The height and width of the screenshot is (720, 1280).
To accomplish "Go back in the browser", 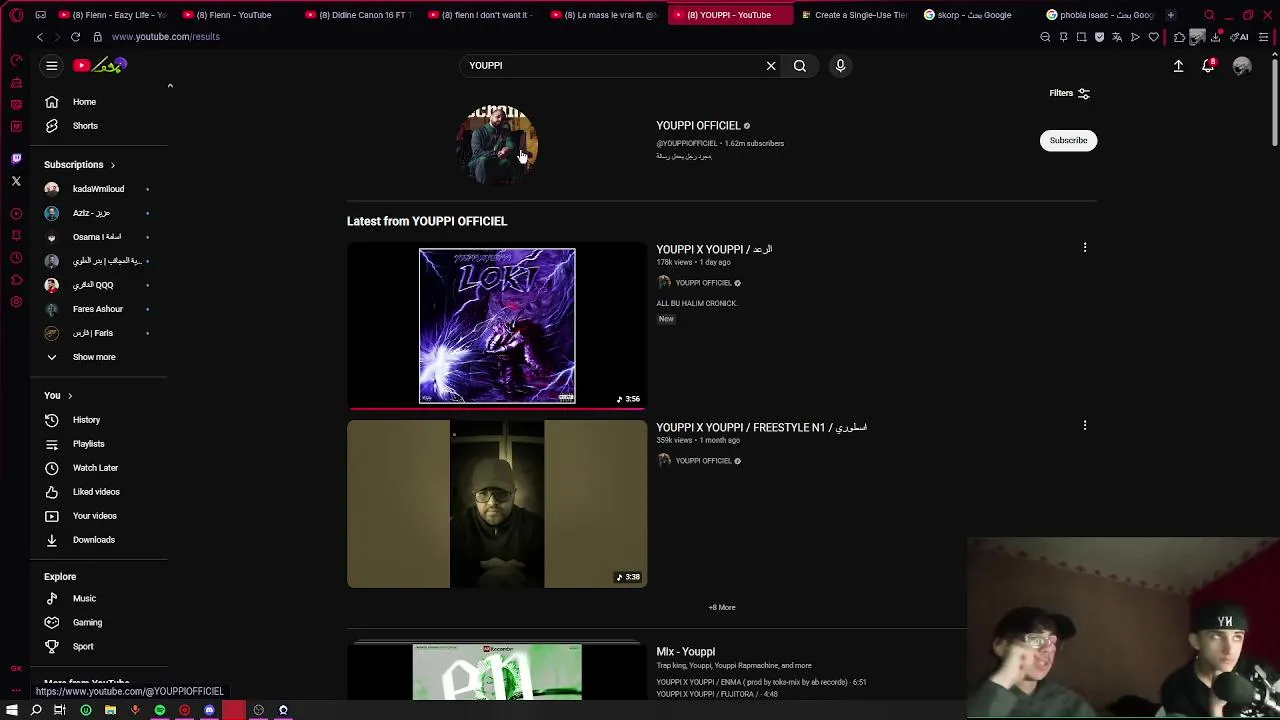I will 39,37.
